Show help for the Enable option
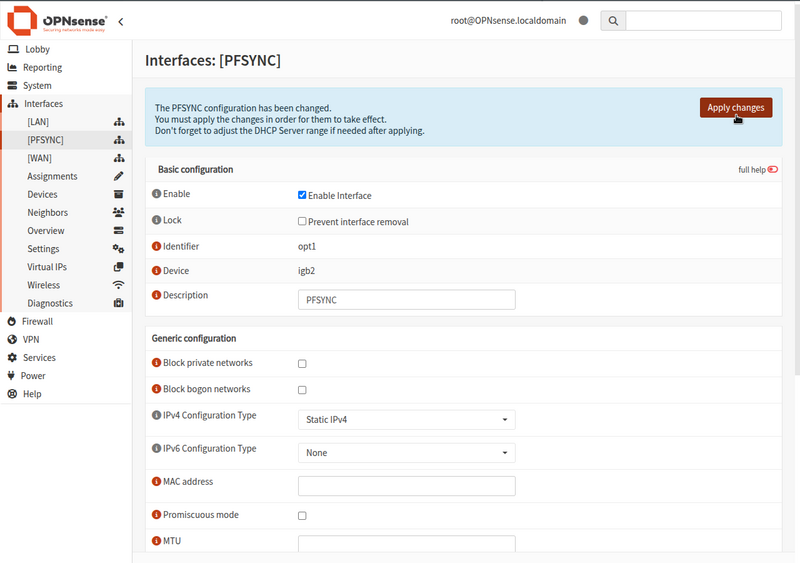This screenshot has width=800, height=563. 157,194
